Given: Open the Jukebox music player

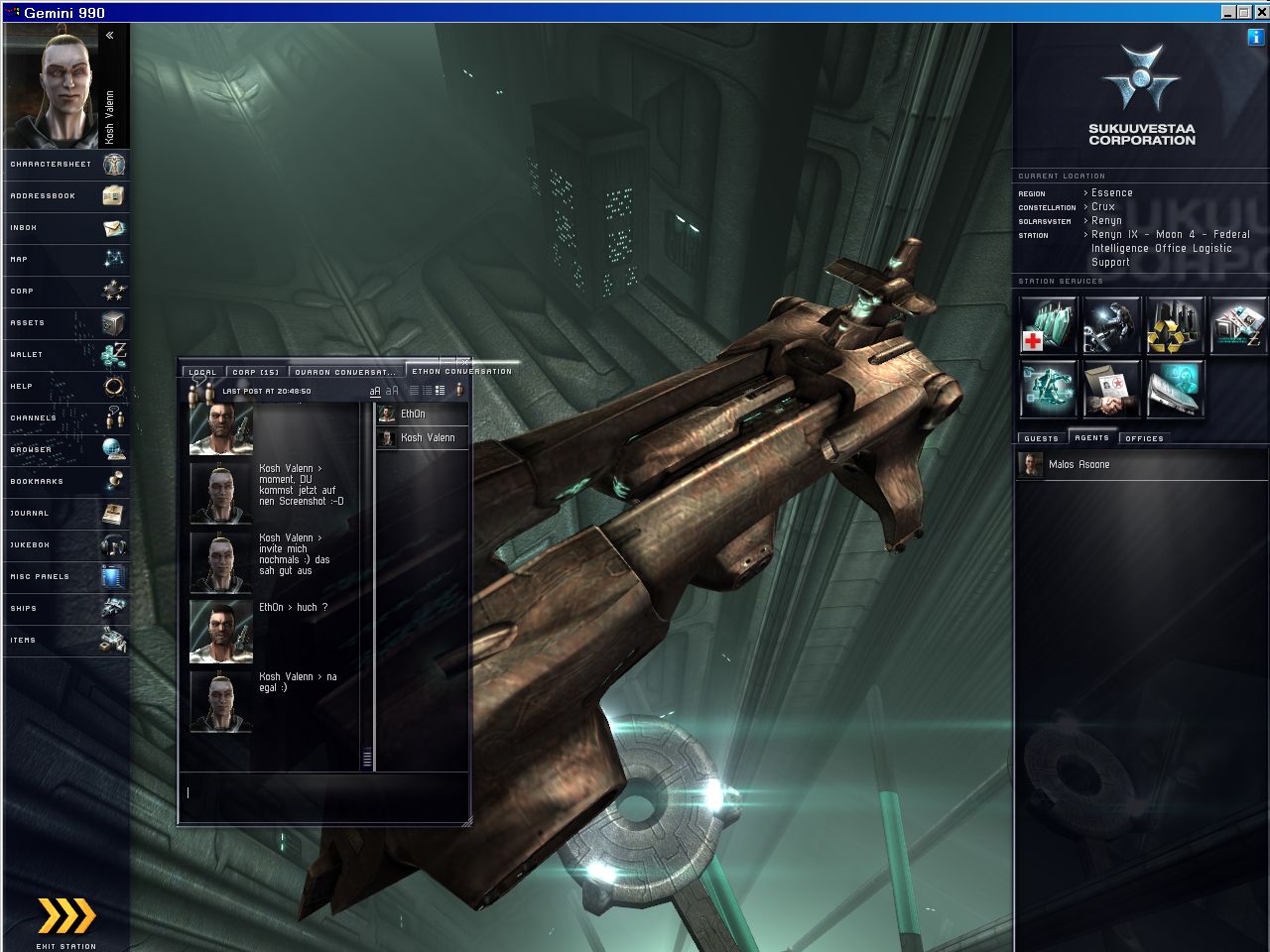Looking at the screenshot, I should click(x=65, y=545).
